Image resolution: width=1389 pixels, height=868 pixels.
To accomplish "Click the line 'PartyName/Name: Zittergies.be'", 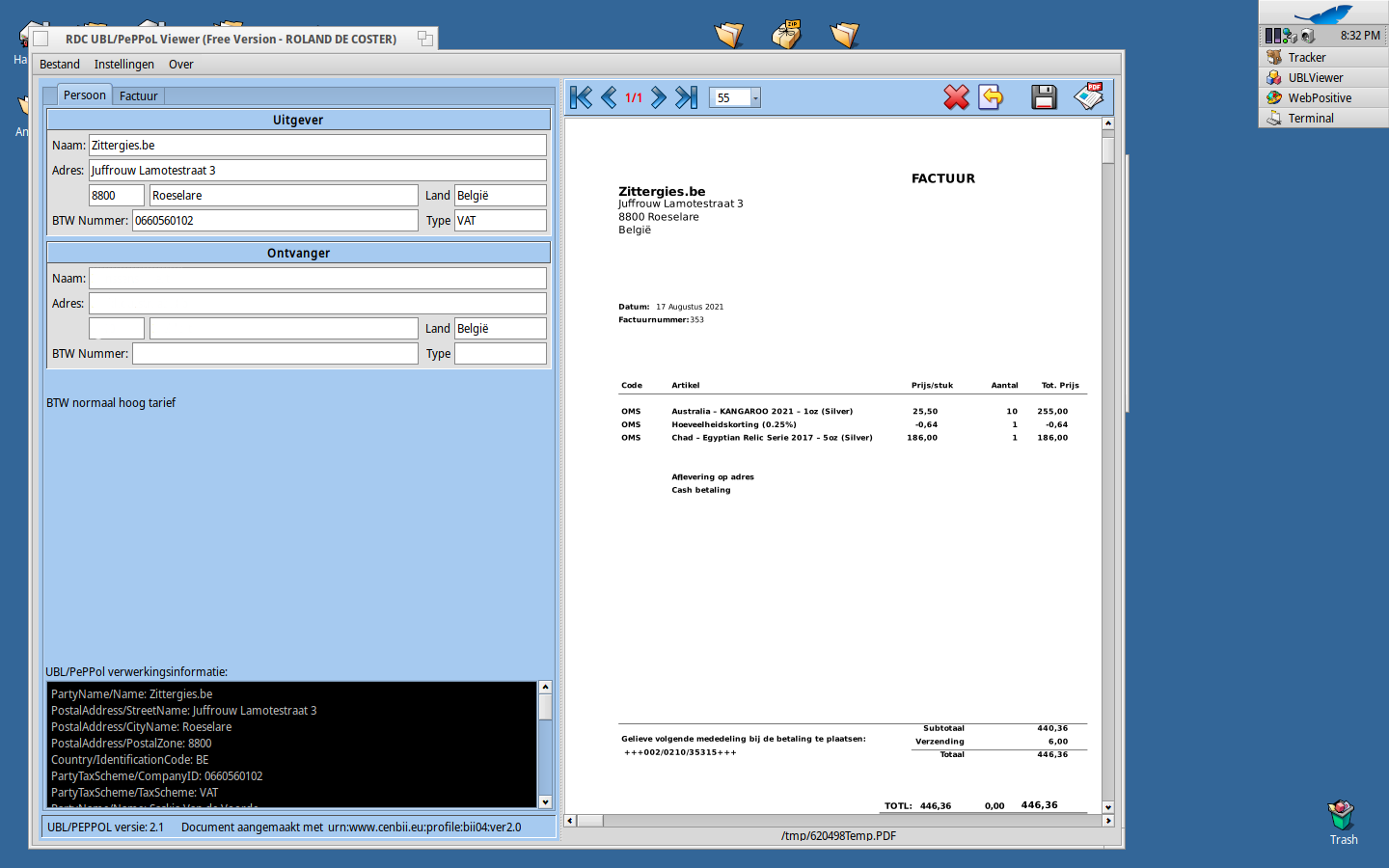I will click(132, 694).
